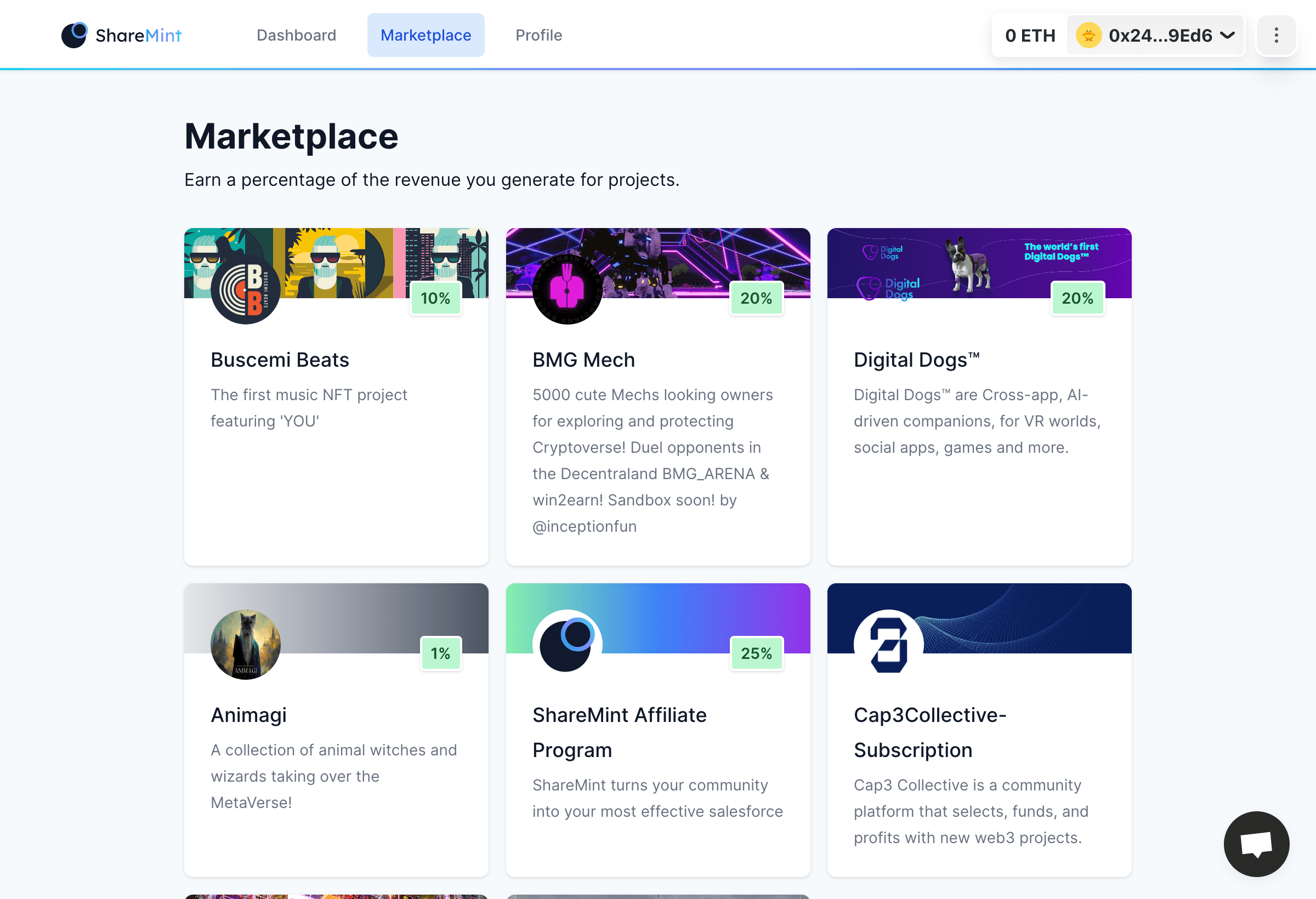Image resolution: width=1316 pixels, height=899 pixels.
Task: Switch to the Profile tab
Action: point(538,35)
